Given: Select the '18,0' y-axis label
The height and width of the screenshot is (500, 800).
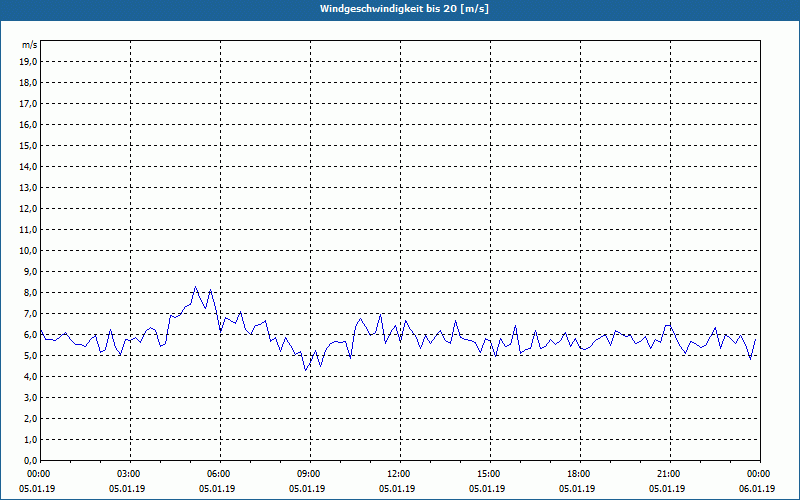Looking at the screenshot, I should click(28, 83).
